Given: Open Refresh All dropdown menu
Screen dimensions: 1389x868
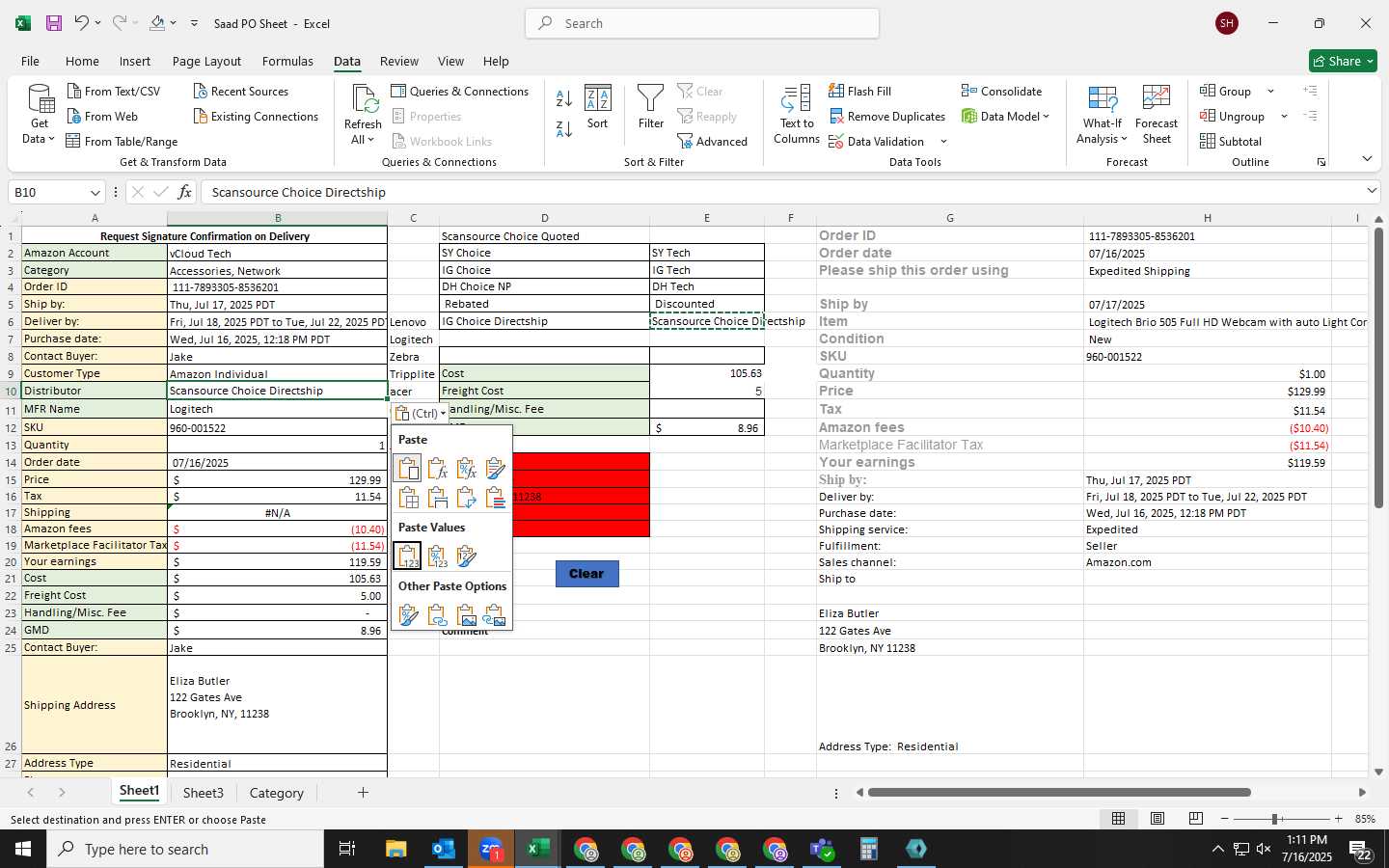Looking at the screenshot, I should point(363,132).
